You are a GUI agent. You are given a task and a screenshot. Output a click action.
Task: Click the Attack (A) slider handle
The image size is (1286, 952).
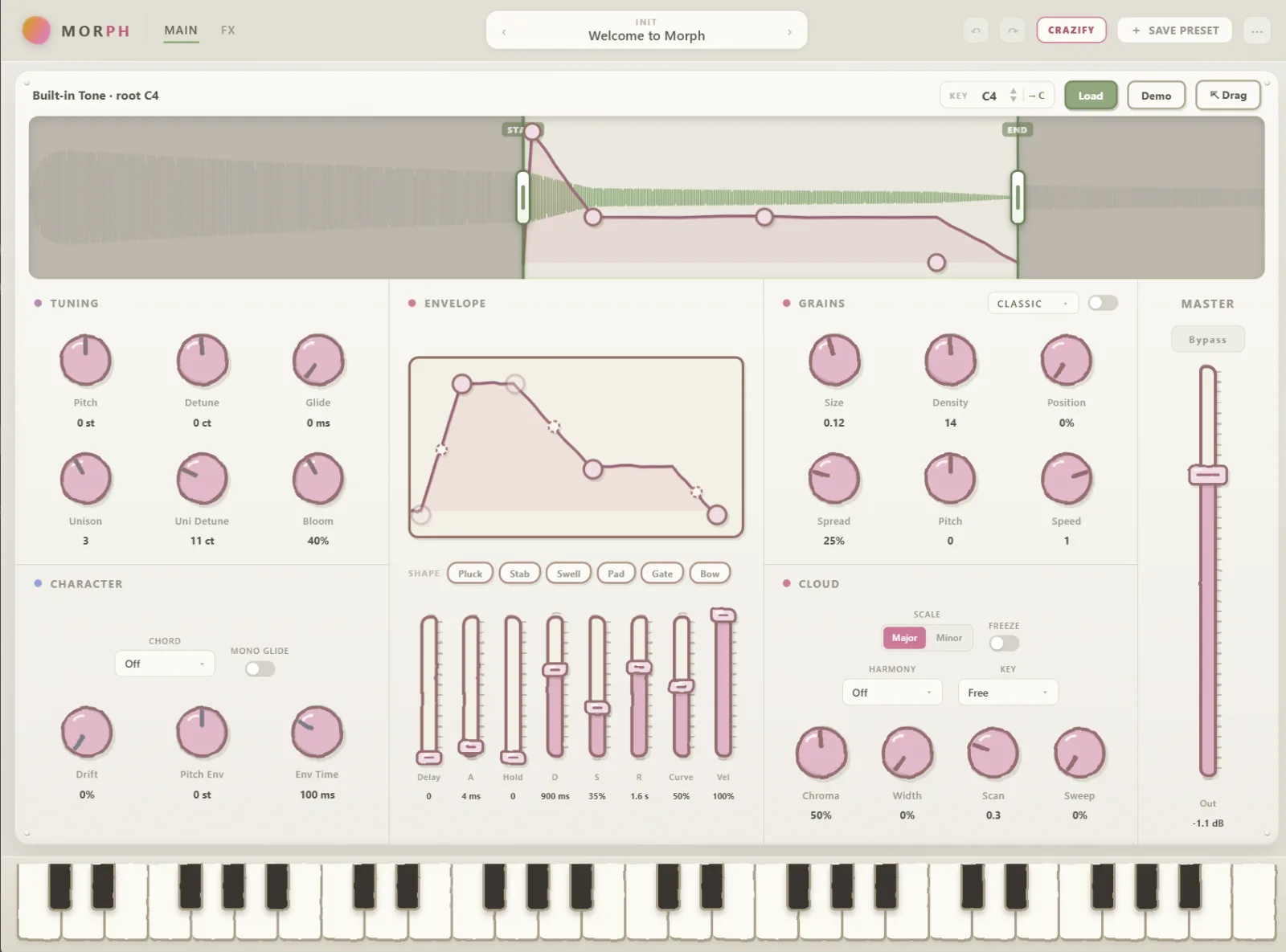click(471, 747)
